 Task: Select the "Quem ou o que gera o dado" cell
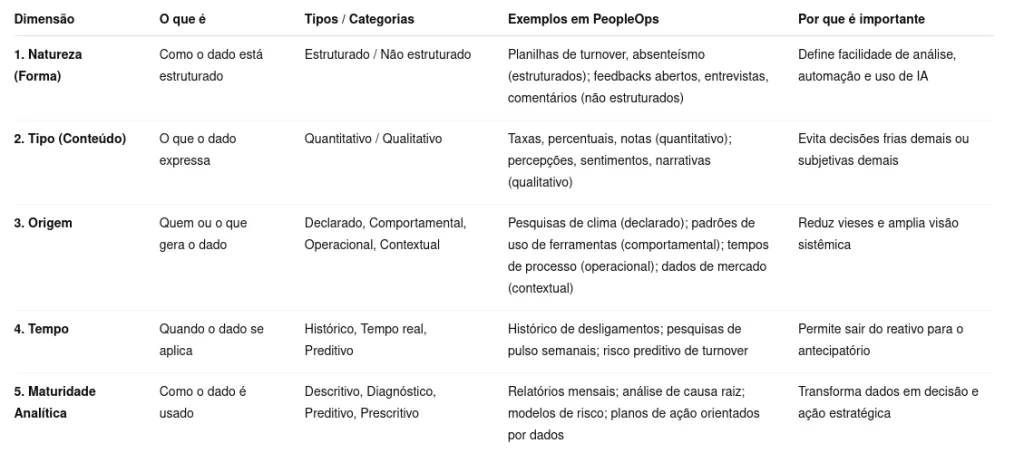click(203, 234)
